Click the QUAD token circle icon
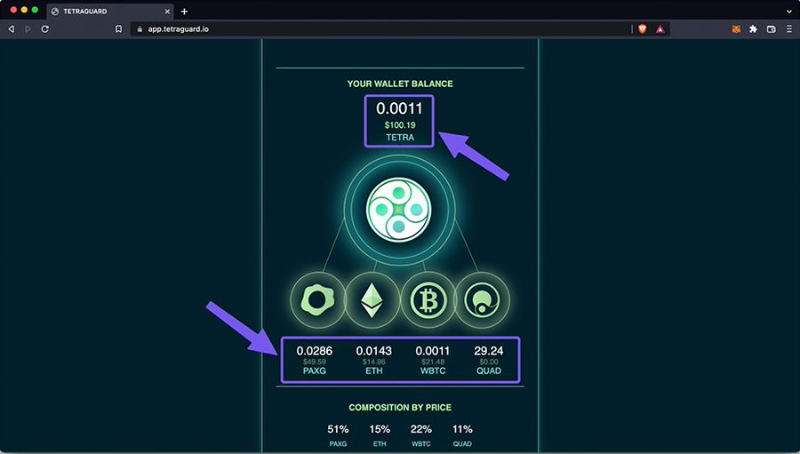Screen dimensions: 800x454 point(482,300)
